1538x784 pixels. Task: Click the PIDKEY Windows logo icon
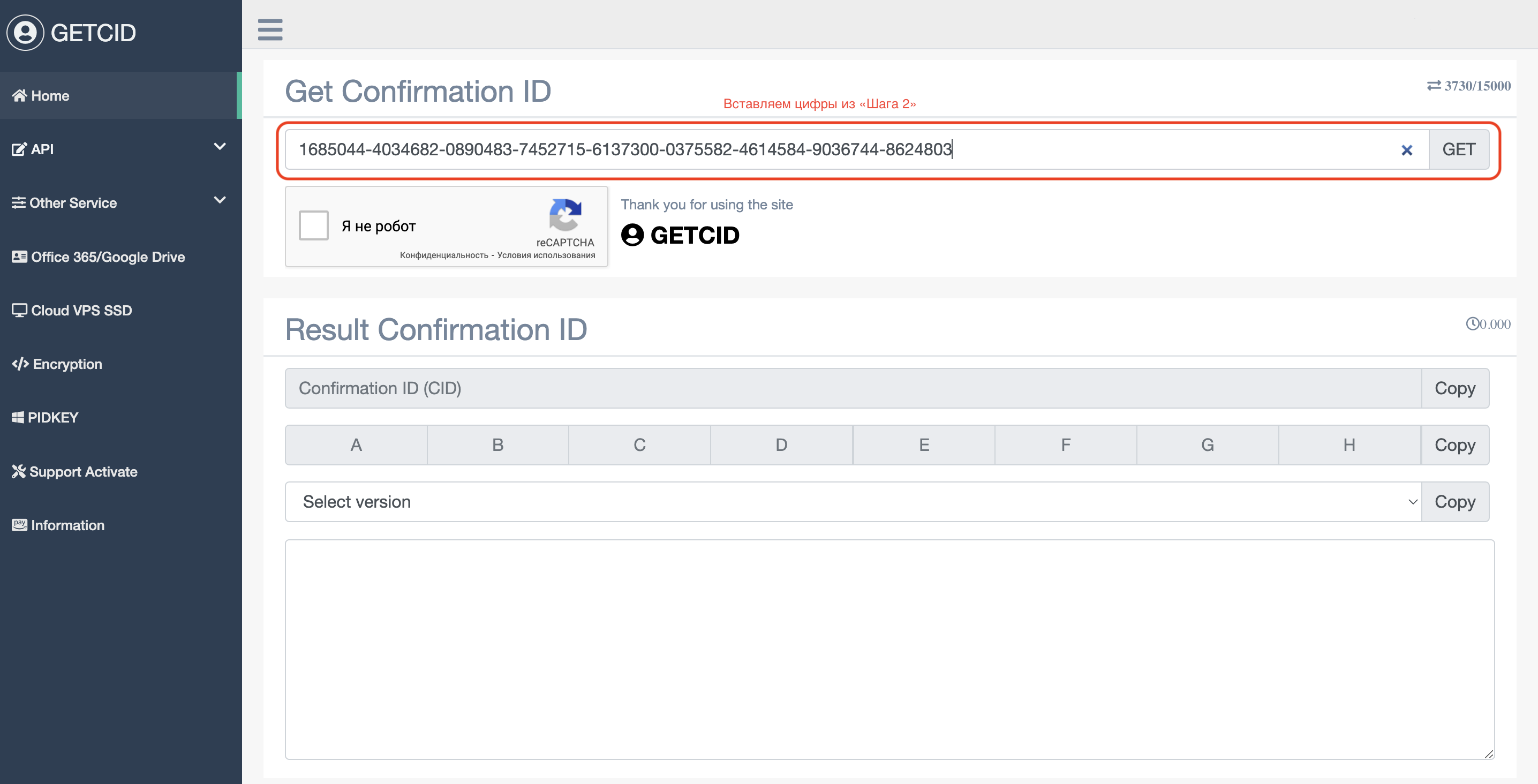click(18, 417)
